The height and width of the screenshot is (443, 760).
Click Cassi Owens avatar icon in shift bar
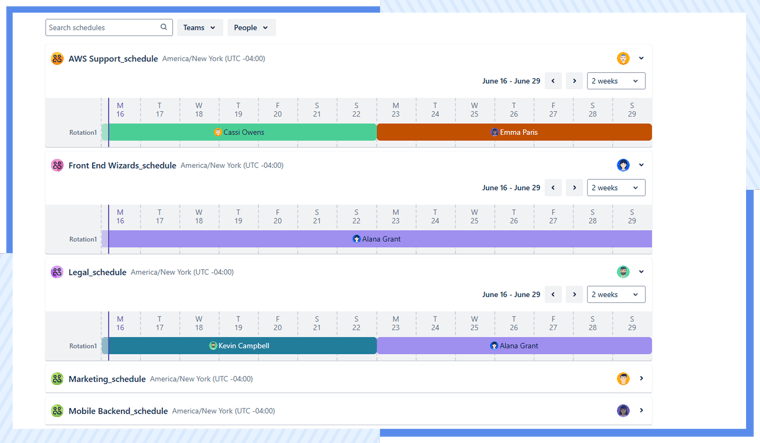(x=218, y=132)
